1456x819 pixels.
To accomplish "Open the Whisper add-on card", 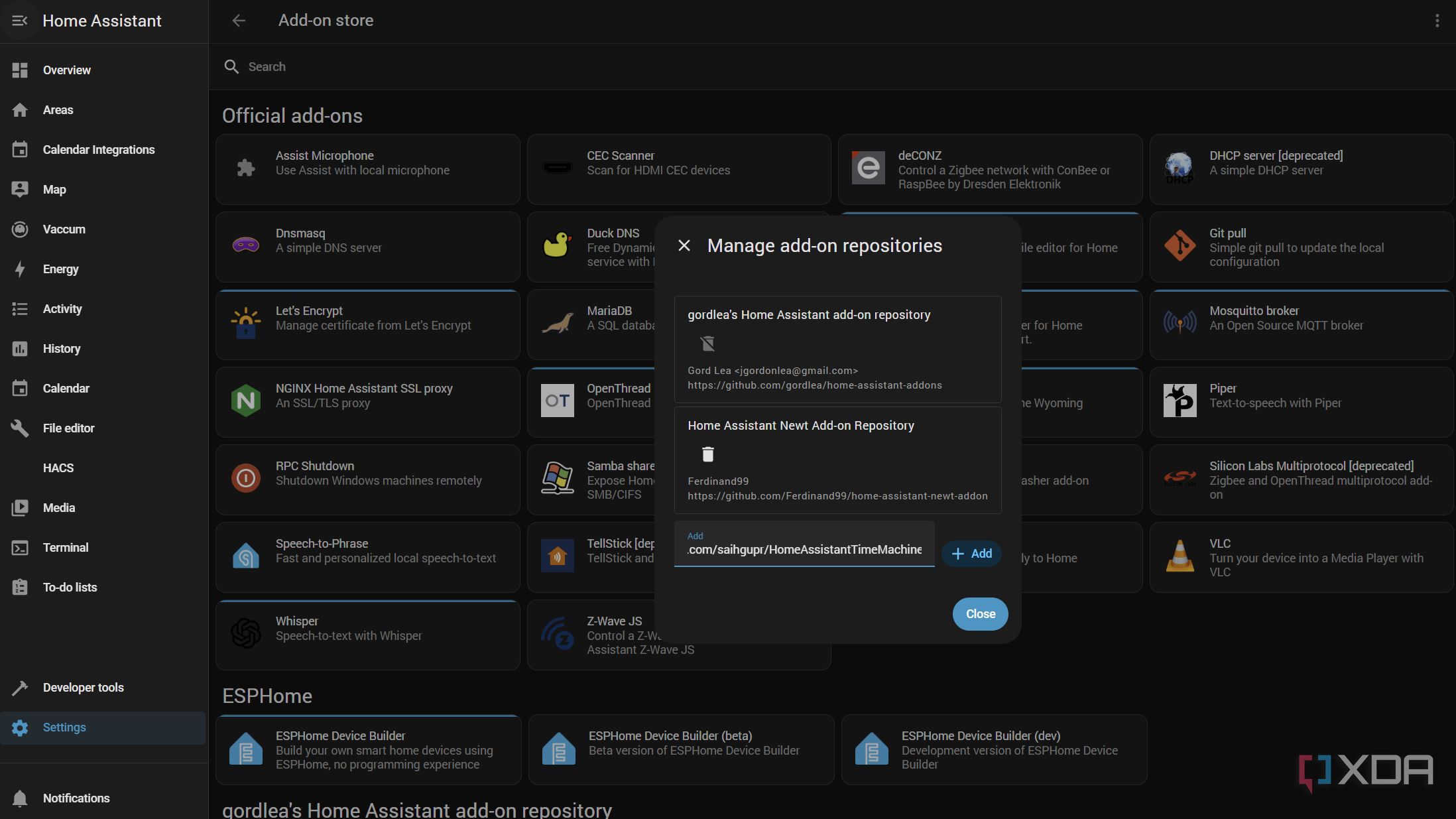I will (368, 635).
